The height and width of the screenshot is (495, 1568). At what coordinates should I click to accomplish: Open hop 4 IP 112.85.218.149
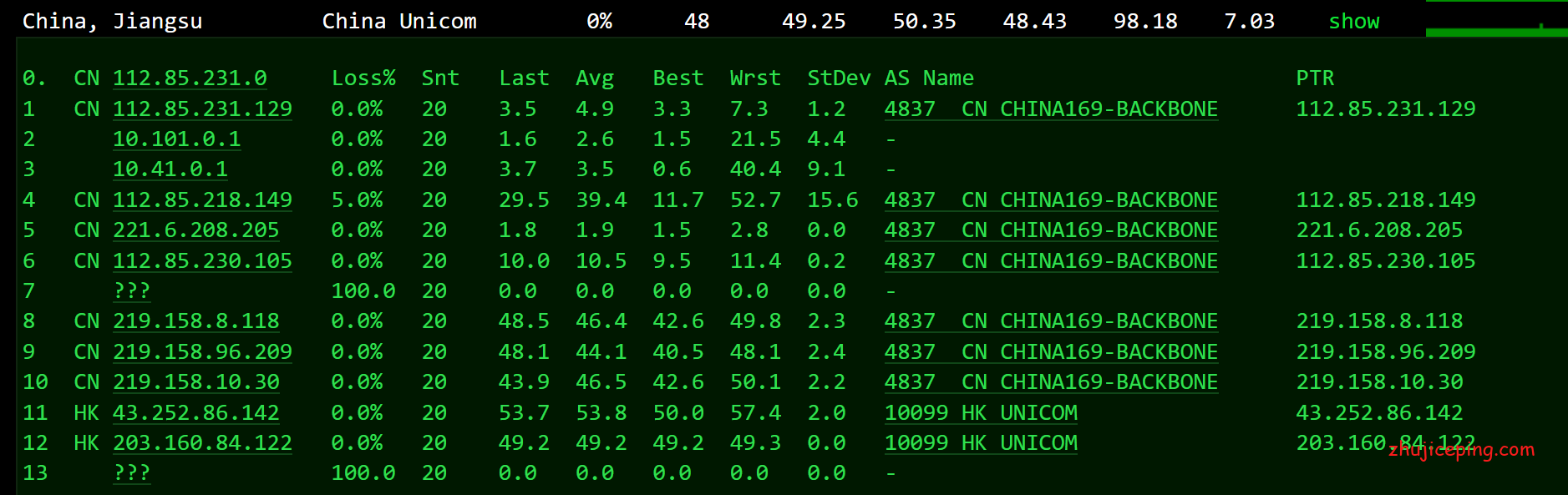pyautogui.click(x=202, y=200)
